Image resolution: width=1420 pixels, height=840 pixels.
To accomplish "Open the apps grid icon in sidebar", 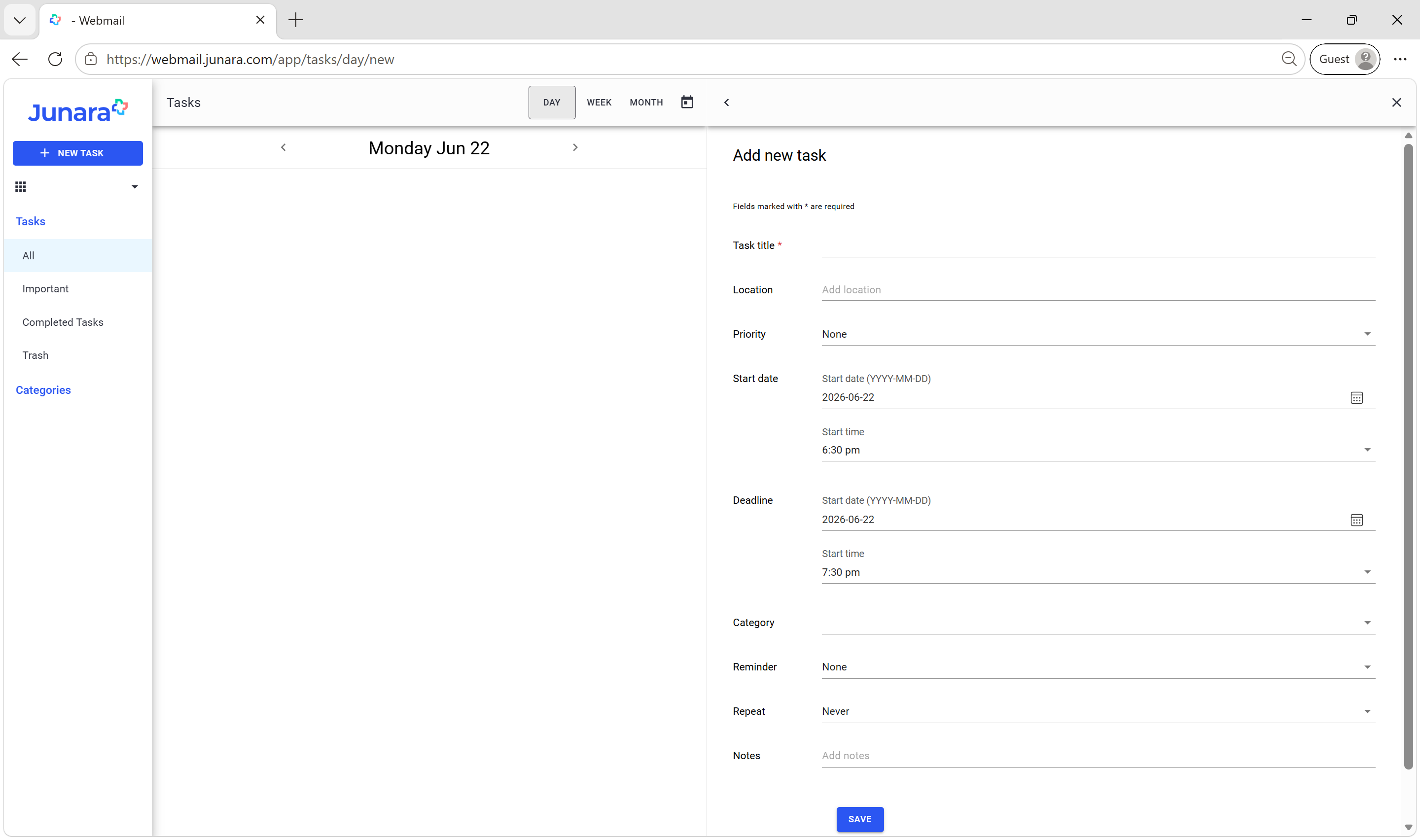I will [x=20, y=187].
